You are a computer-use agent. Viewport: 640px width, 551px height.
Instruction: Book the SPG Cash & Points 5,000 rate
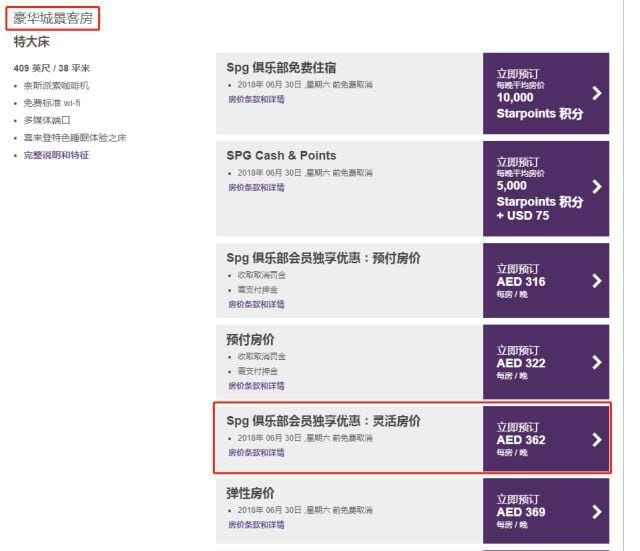tap(546, 189)
